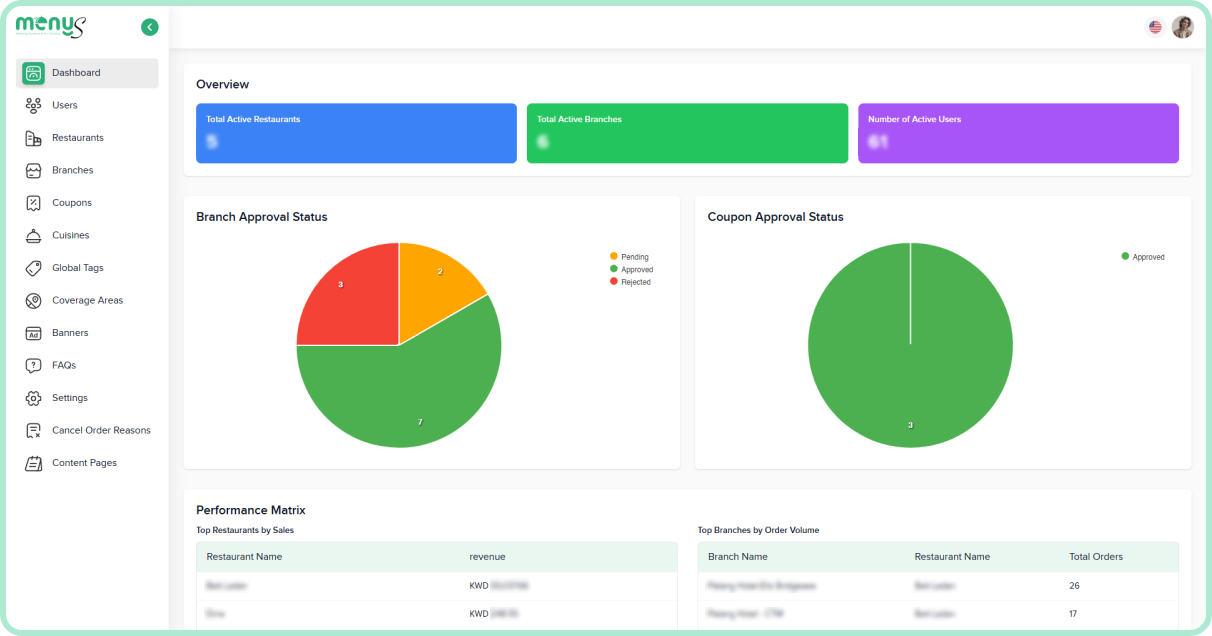Open the Cuisines dish icon
The height and width of the screenshot is (636, 1212).
point(34,235)
